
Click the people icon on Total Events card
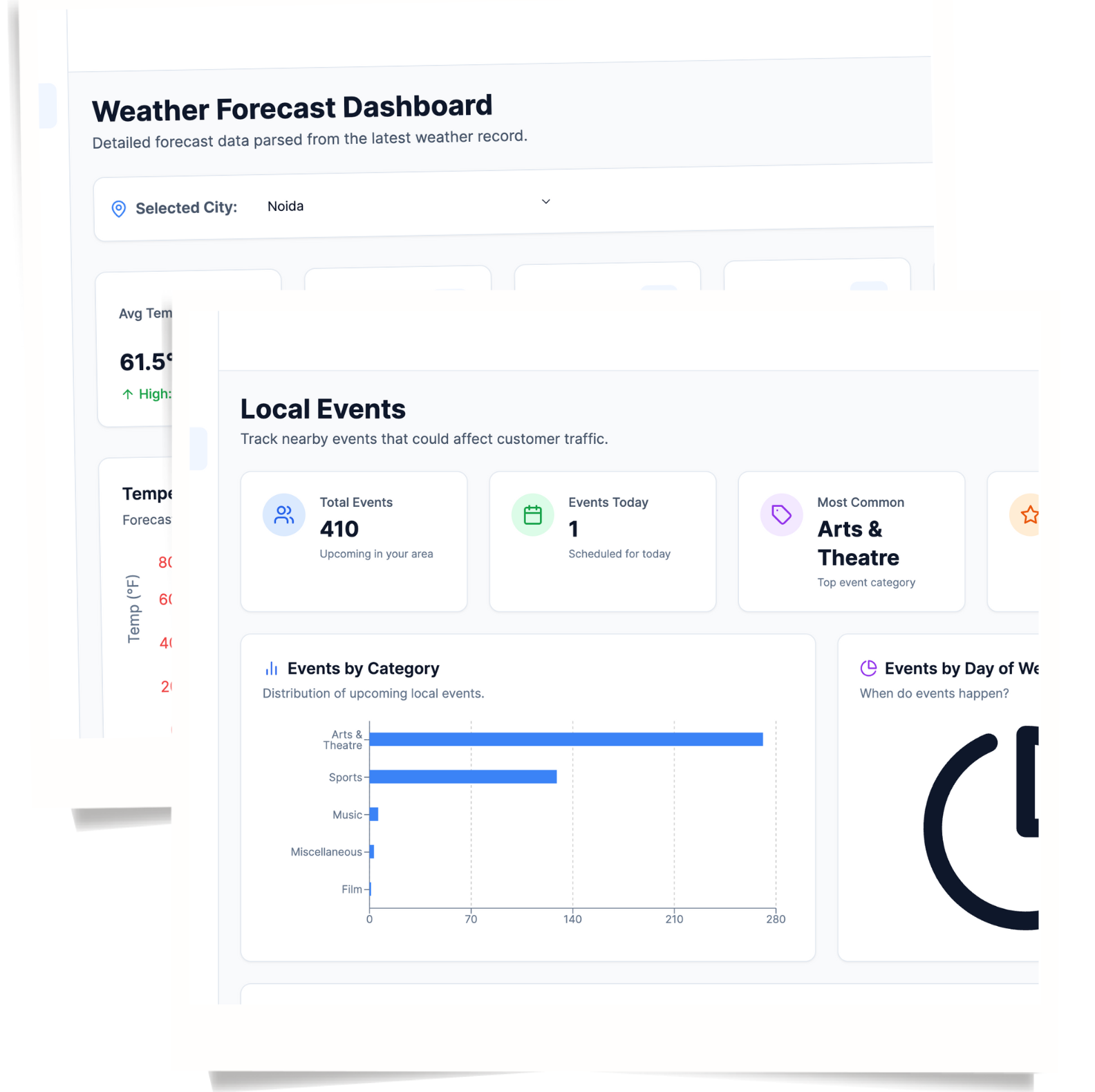click(x=284, y=515)
